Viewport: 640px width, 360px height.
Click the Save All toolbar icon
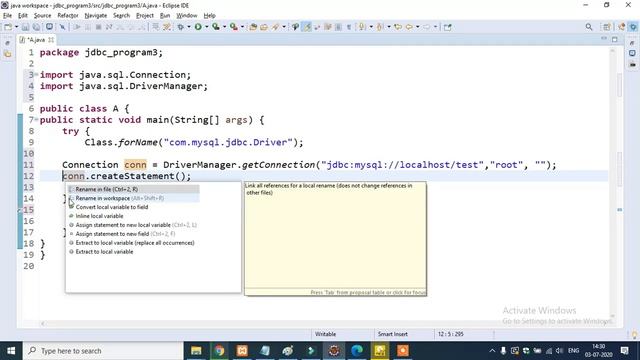click(x=36, y=27)
